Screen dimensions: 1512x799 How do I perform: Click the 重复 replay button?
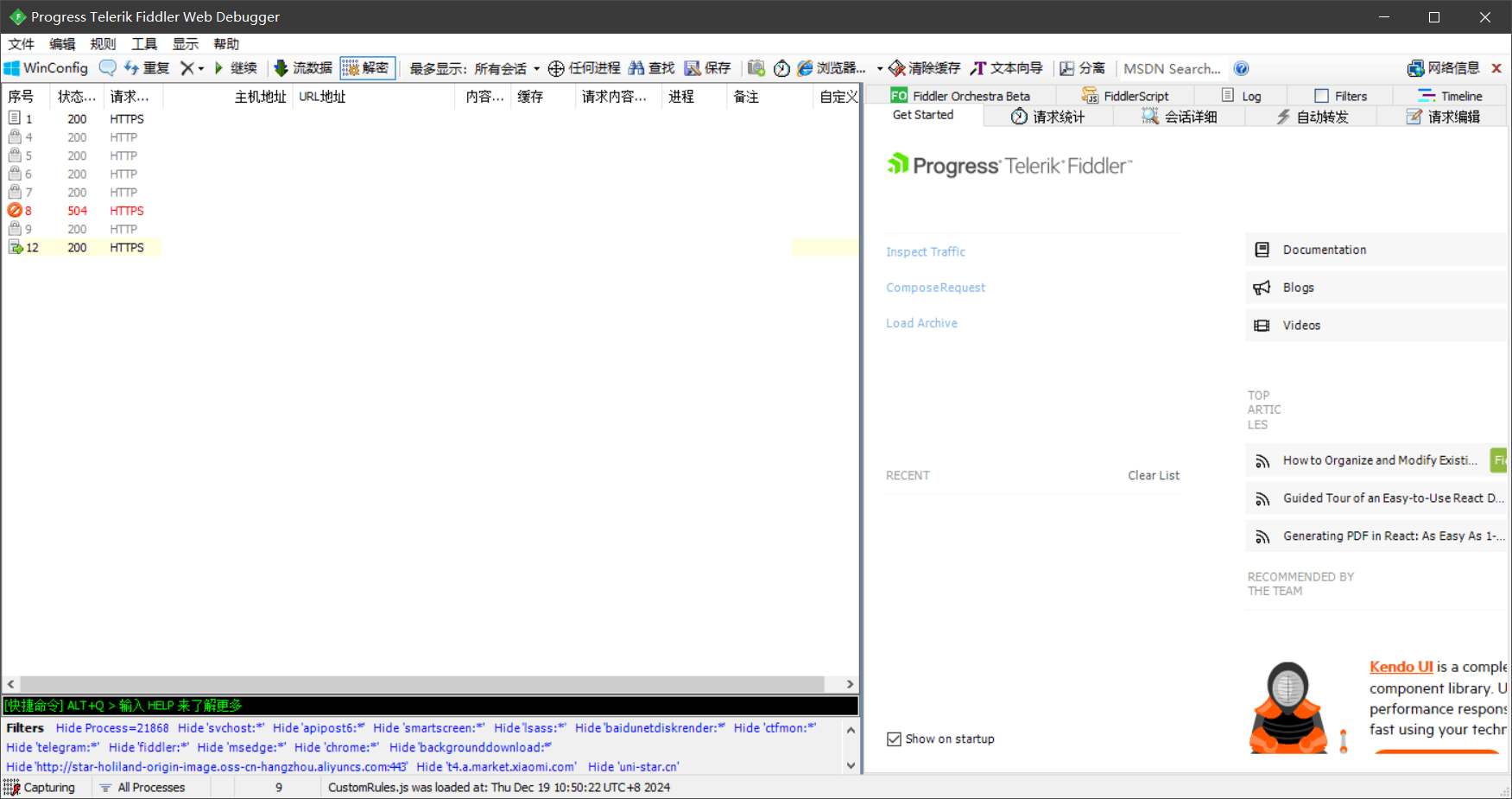pyautogui.click(x=147, y=68)
